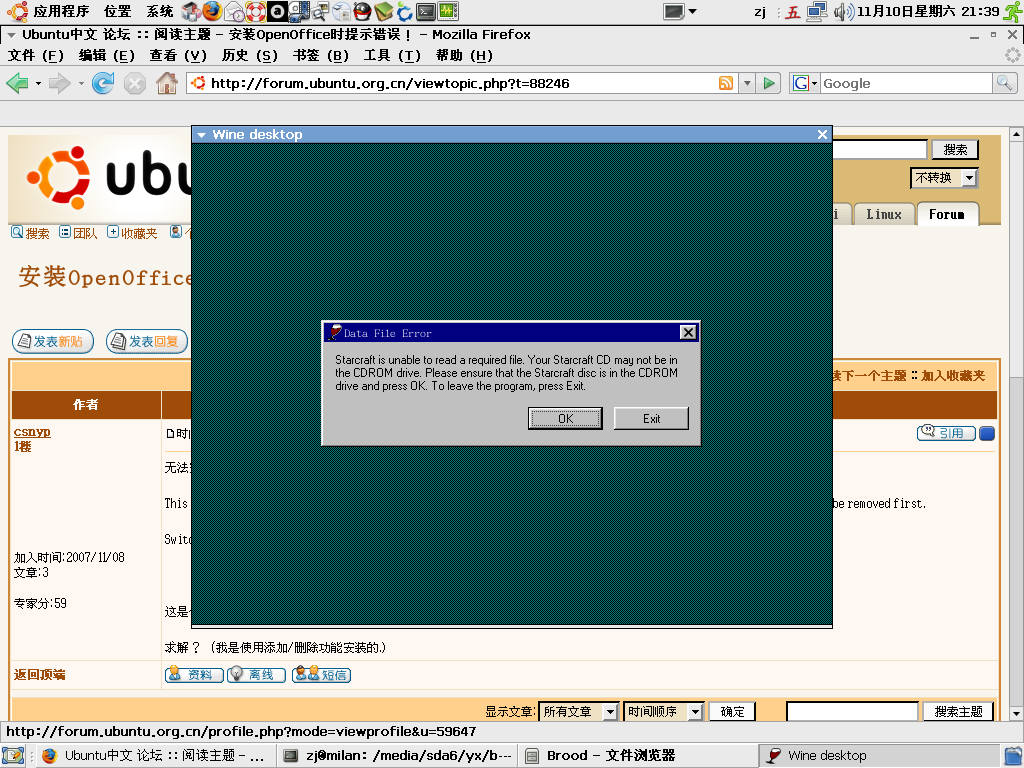
Task: Open the 文件 (F) menu
Action: point(35,56)
